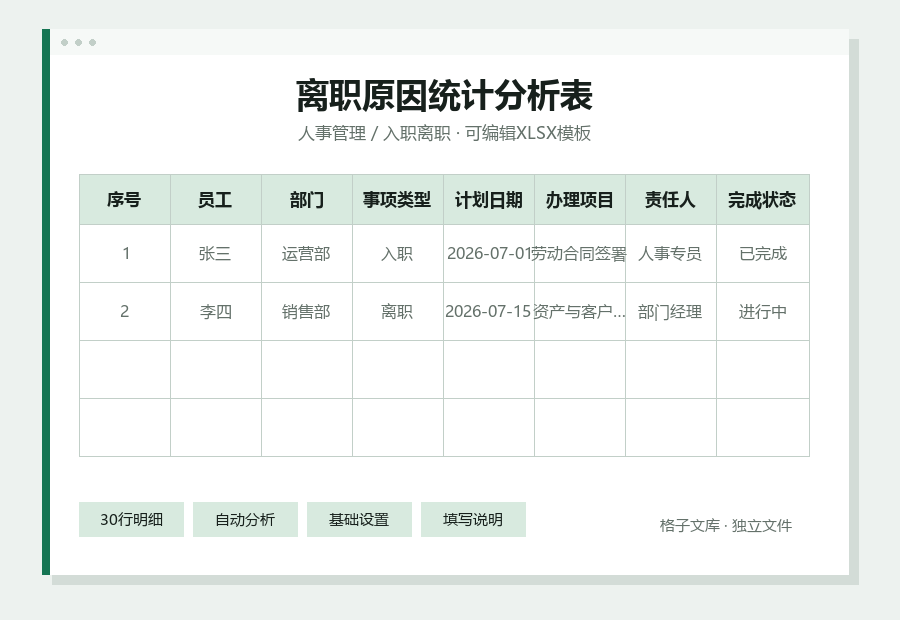This screenshot has height=620, width=900.
Task: Click the 办理项目 column header
Action: coord(580,200)
